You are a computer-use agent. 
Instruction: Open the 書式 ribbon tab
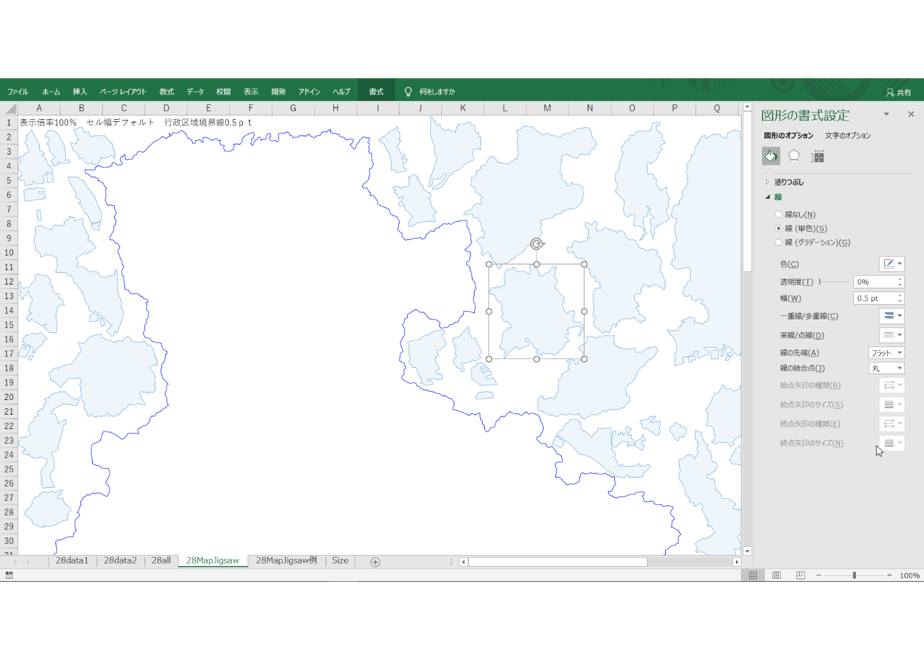(376, 91)
